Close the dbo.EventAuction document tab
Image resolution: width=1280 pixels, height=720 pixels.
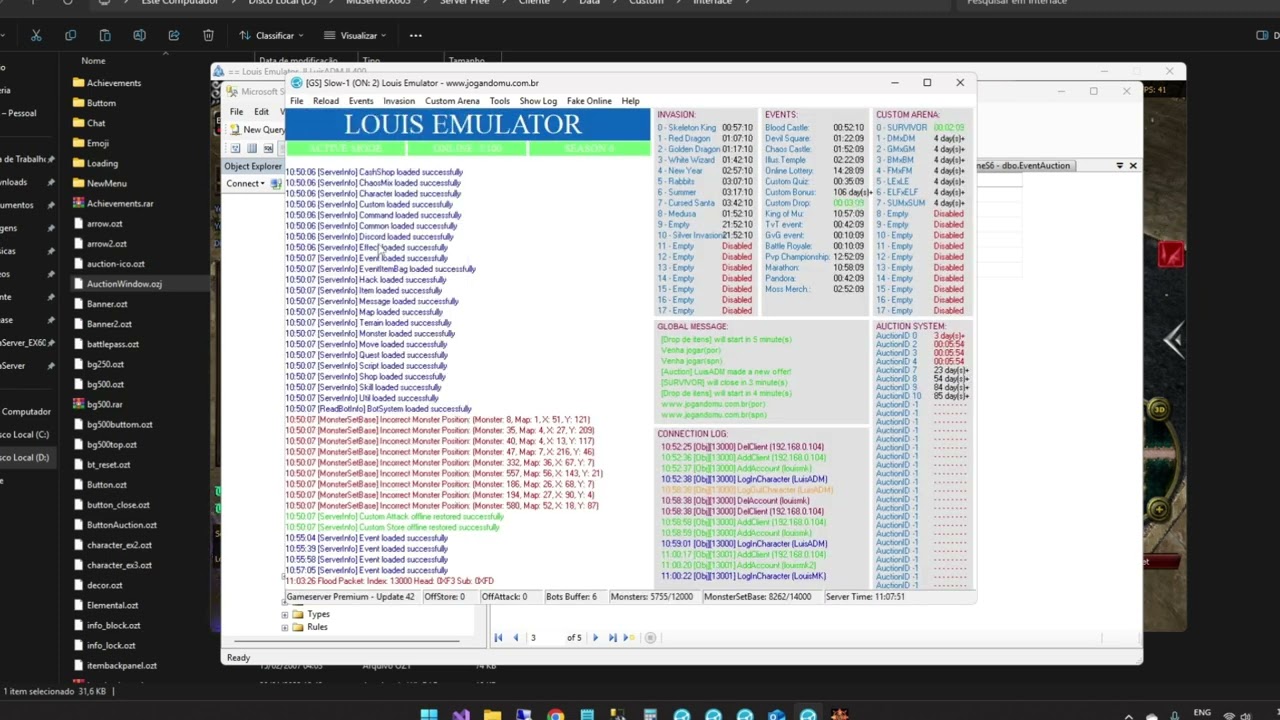(x=1133, y=166)
